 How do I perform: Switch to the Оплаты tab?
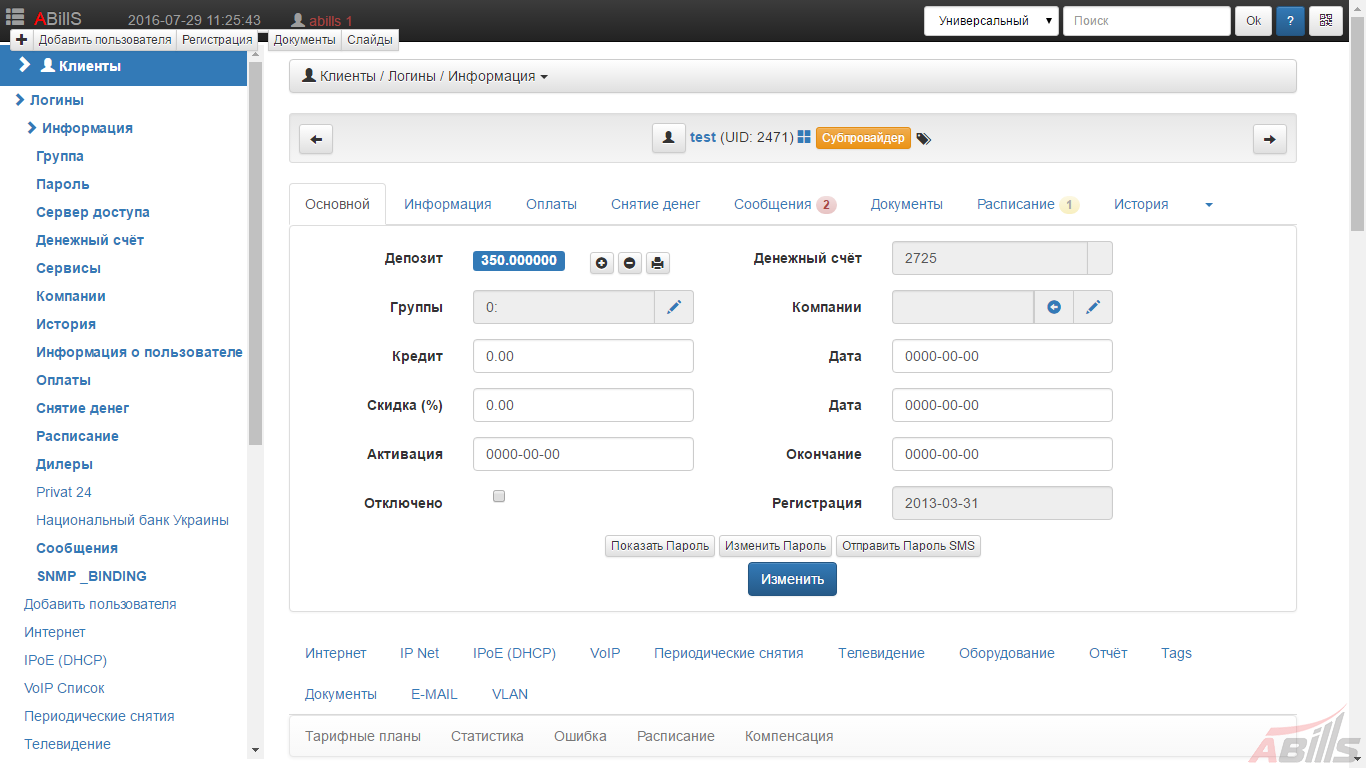(x=551, y=204)
